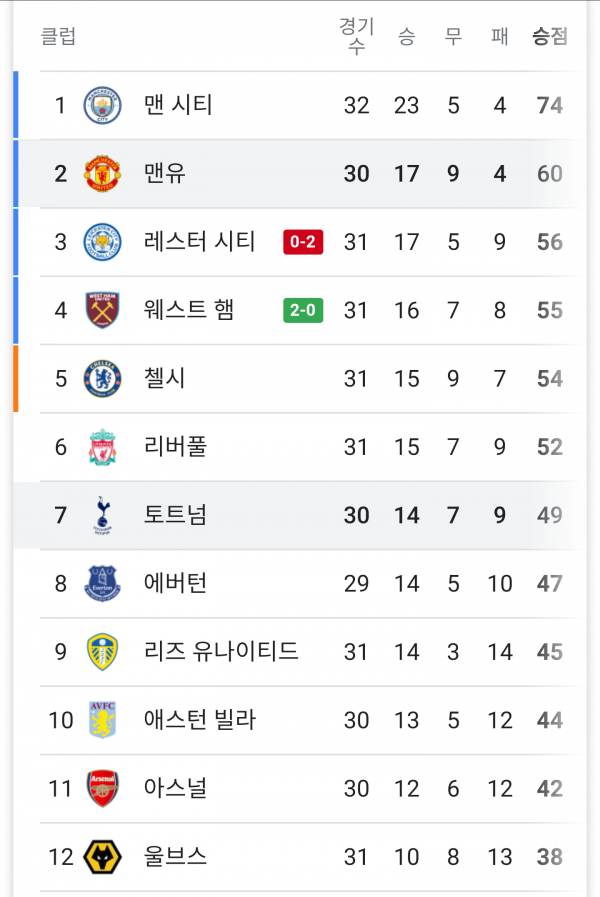This screenshot has height=897, width=600.
Task: Open the 토트넘 team row
Action: [300, 515]
